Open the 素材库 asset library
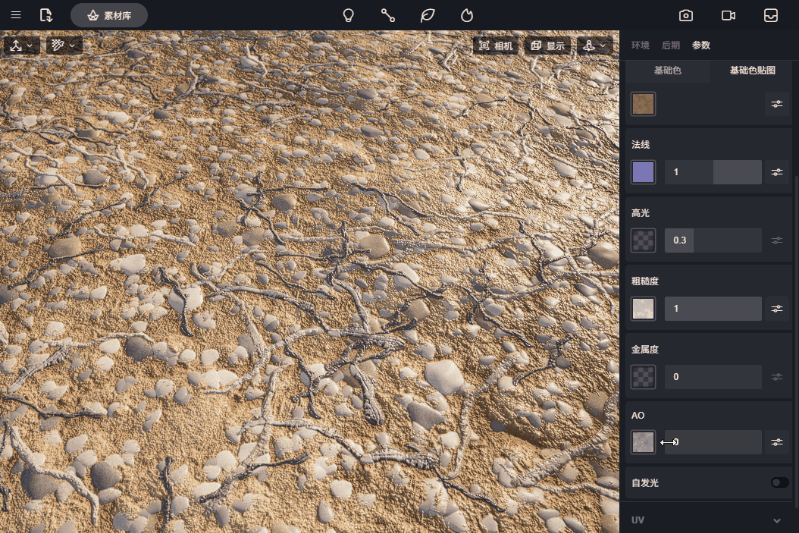This screenshot has height=533, width=799. (x=109, y=15)
